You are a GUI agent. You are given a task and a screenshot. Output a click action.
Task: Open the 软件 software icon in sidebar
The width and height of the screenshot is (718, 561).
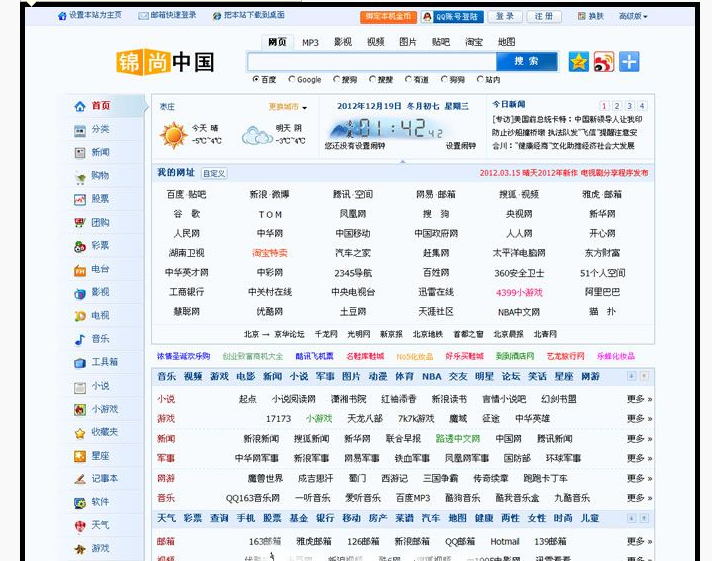click(80, 503)
